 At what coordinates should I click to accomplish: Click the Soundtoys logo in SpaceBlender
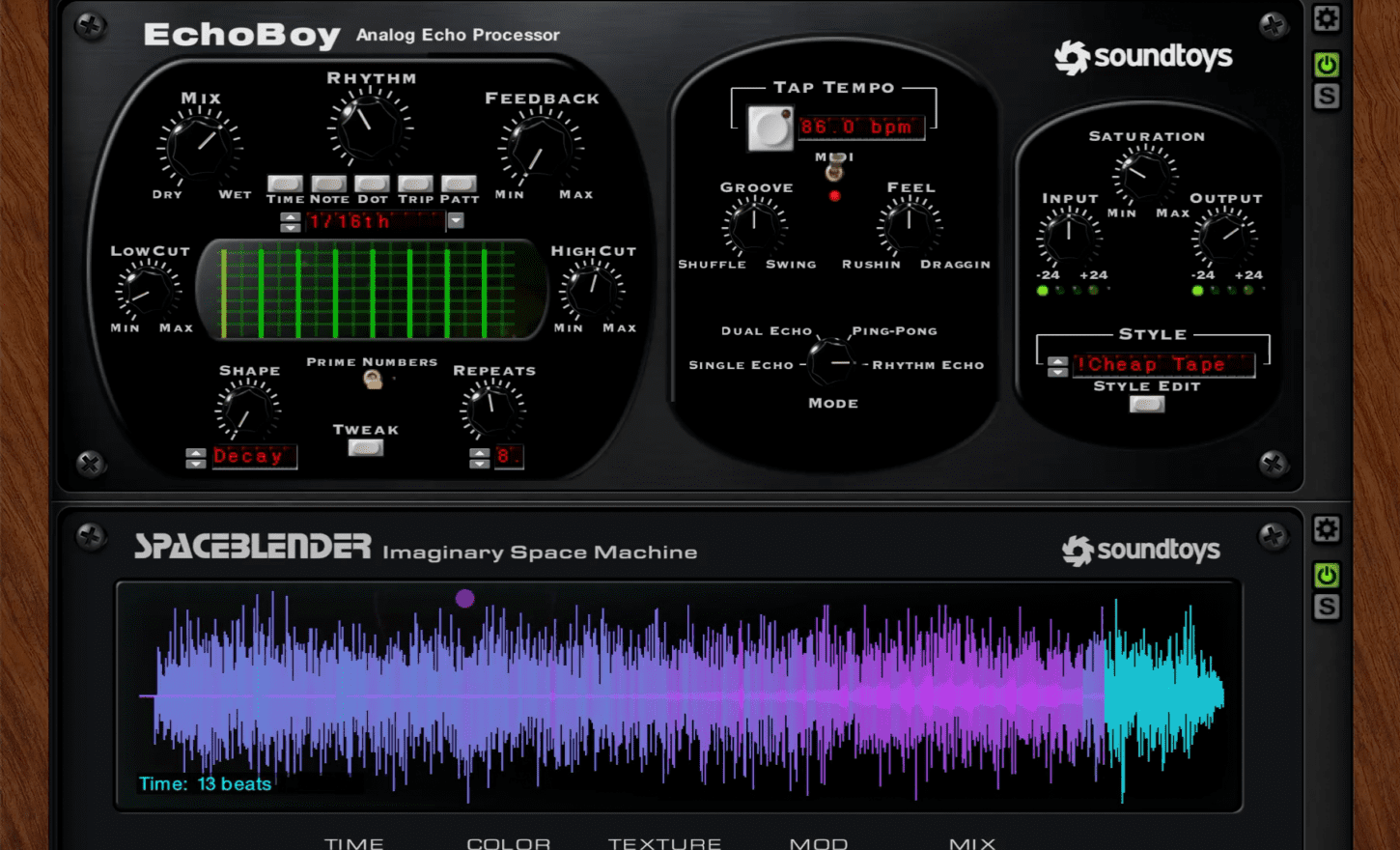(x=1141, y=551)
